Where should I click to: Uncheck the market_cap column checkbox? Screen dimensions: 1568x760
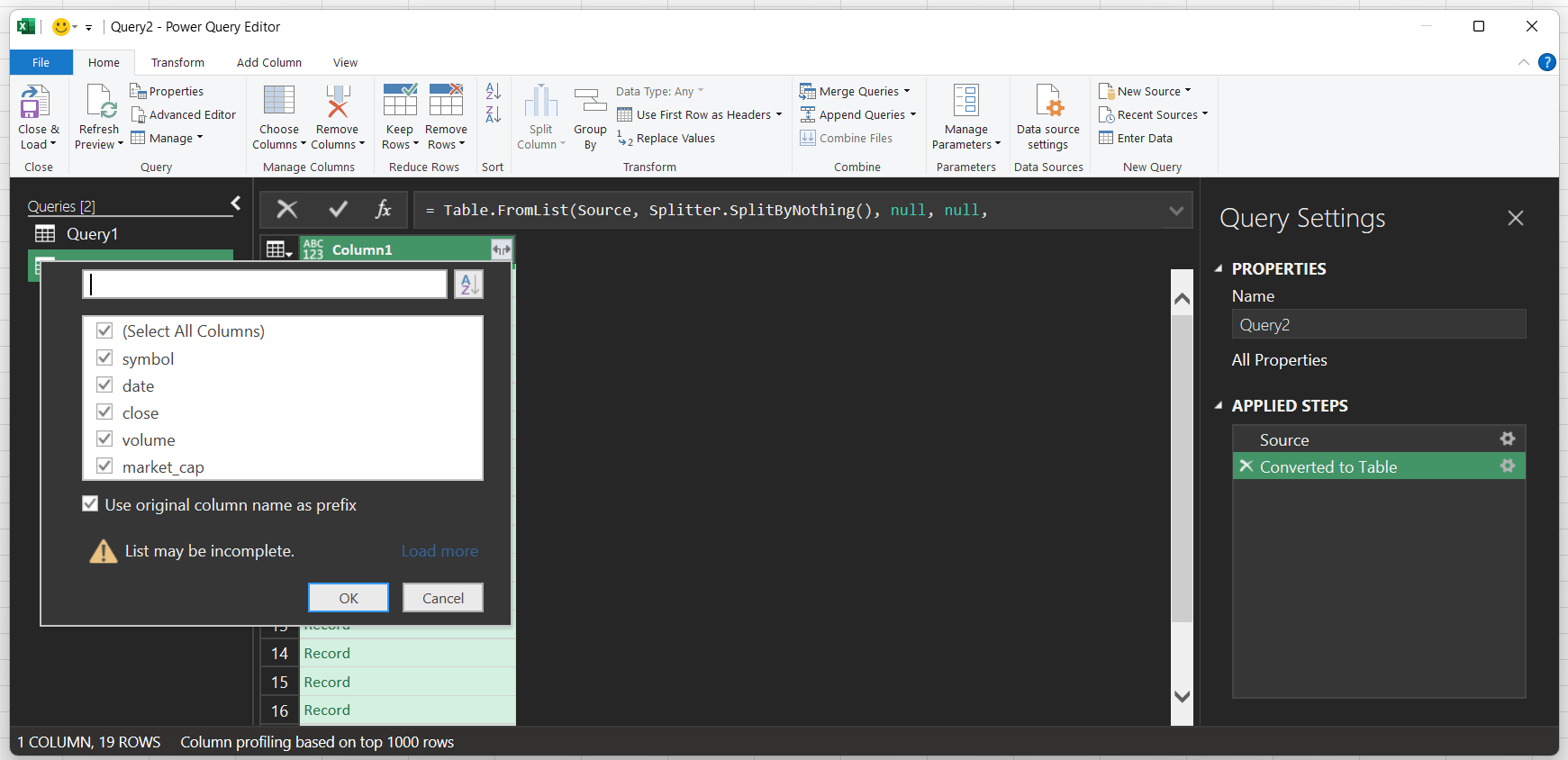tap(104, 466)
